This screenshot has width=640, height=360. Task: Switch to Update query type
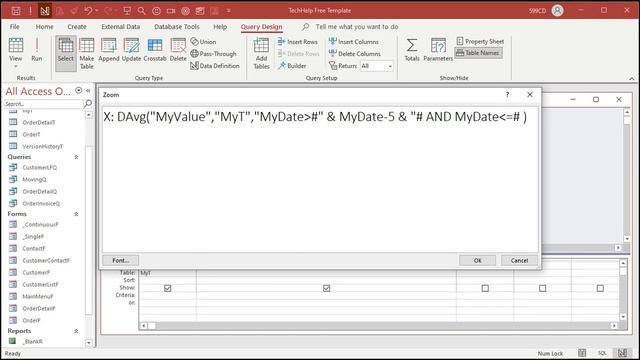131,50
